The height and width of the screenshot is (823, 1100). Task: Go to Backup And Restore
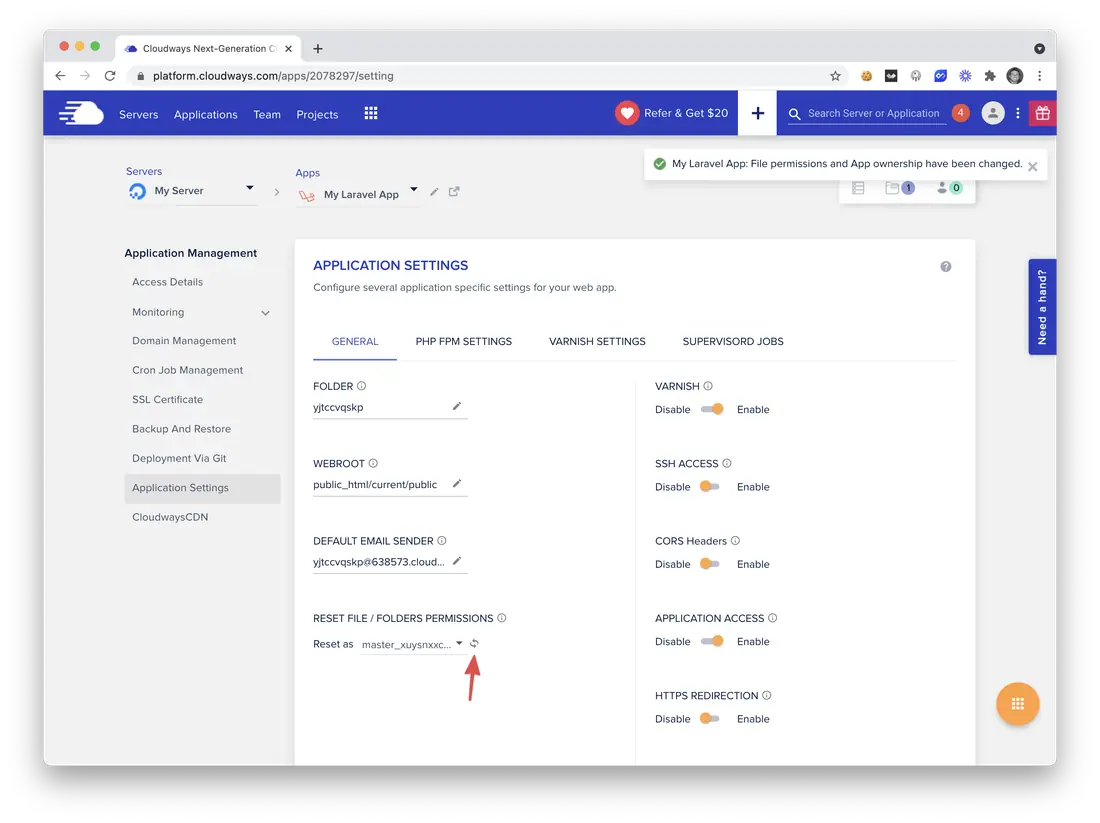pyautogui.click(x=182, y=429)
